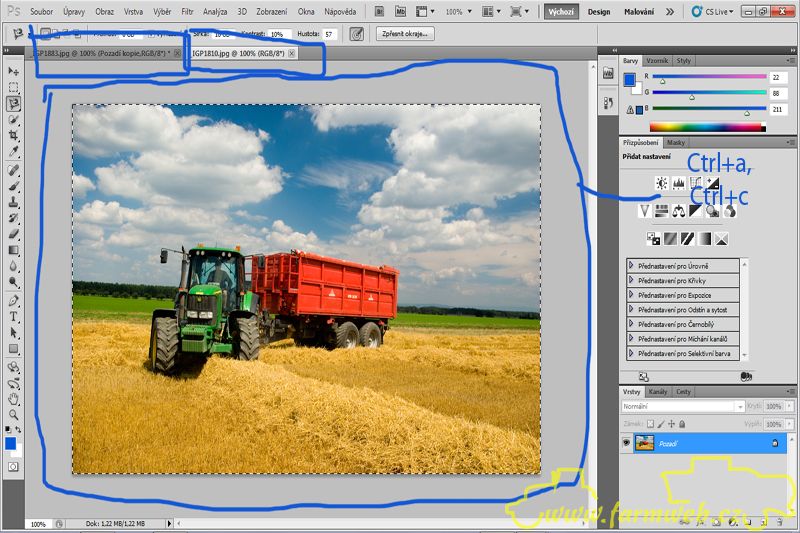The height and width of the screenshot is (533, 800).
Task: Click the foreground color swatch in toolbox
Action: tap(10, 443)
